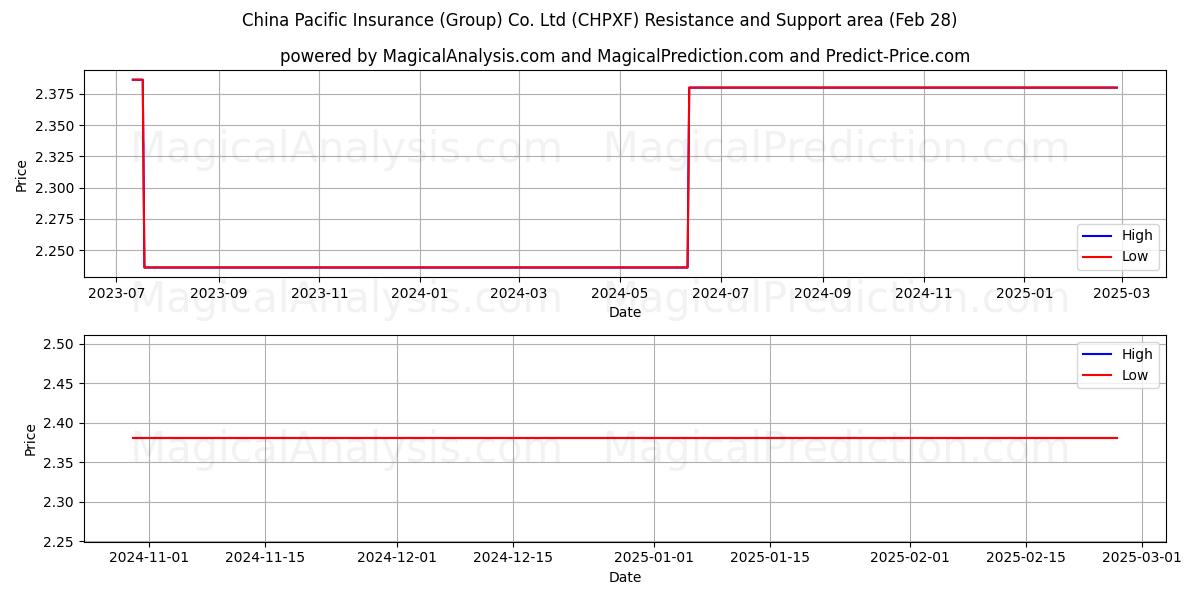
Task: Click the 2023-07 date tick label
Action: 117,294
